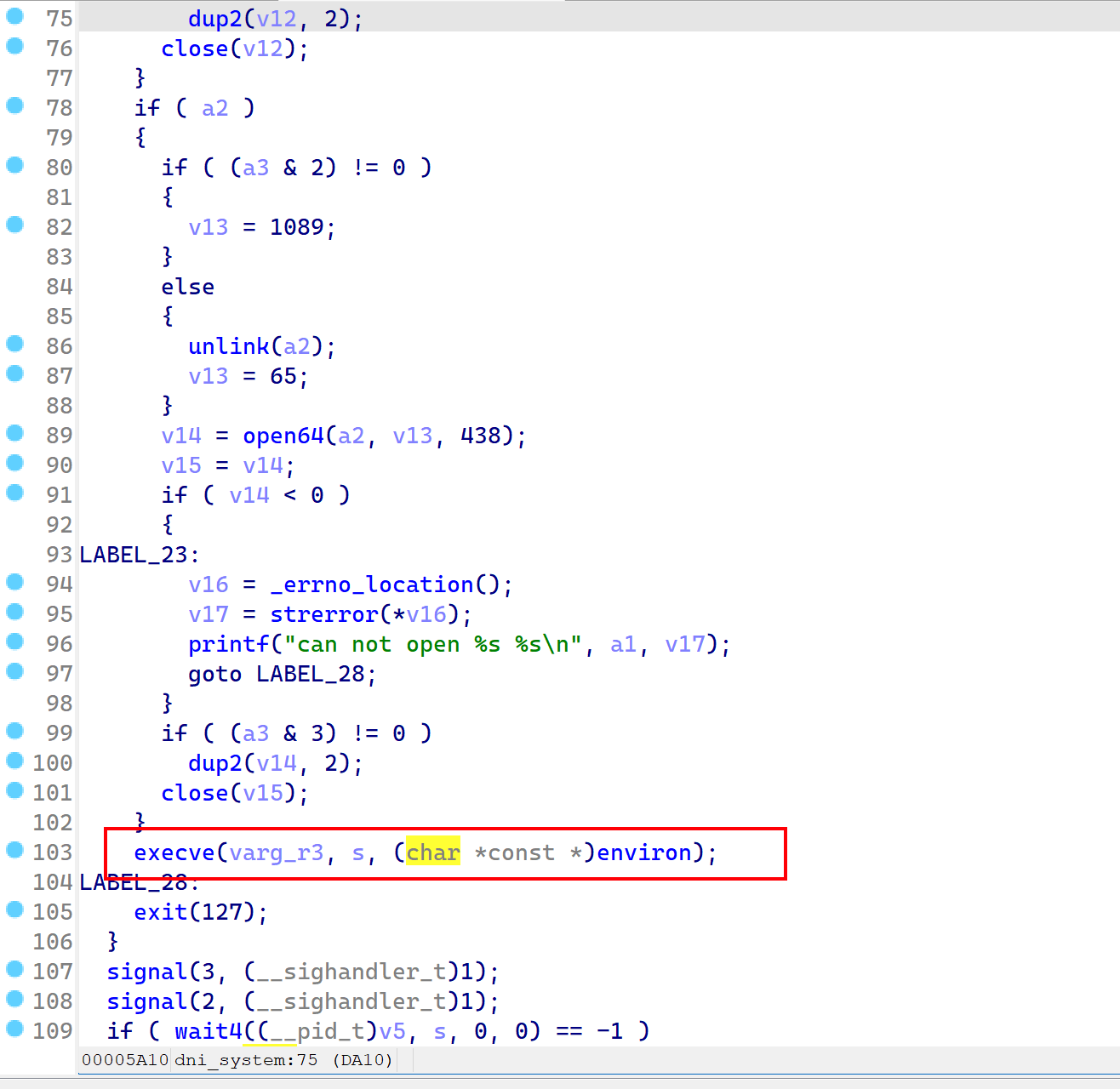Toggle breakpoint dot on line 80

coord(14,165)
